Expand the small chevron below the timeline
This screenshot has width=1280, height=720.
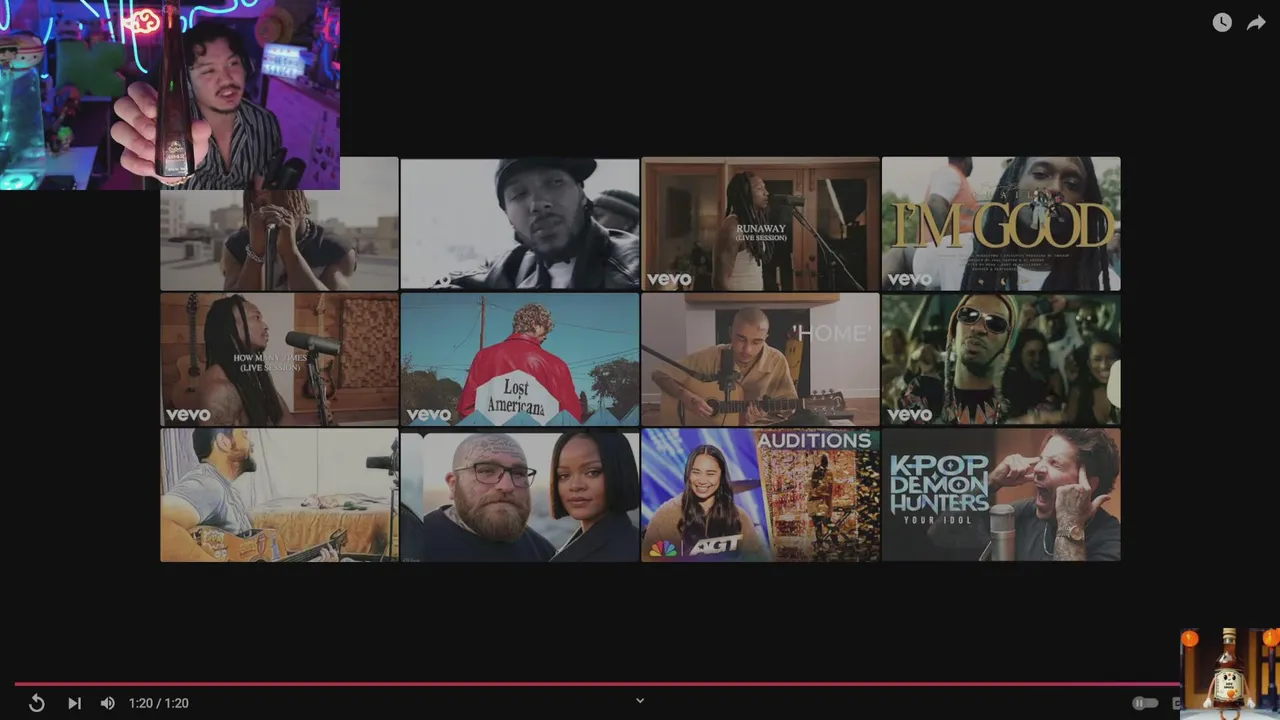pos(640,700)
